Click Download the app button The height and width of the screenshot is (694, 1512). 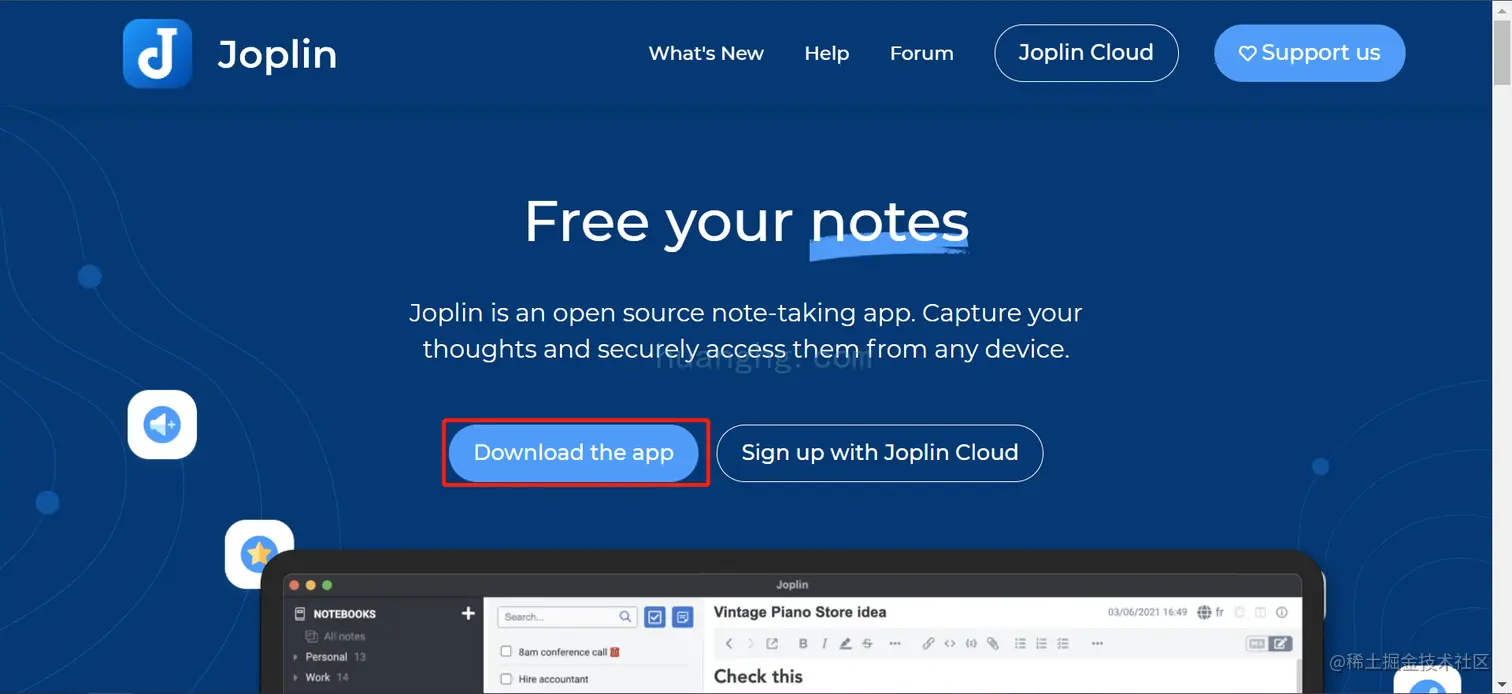tap(574, 453)
